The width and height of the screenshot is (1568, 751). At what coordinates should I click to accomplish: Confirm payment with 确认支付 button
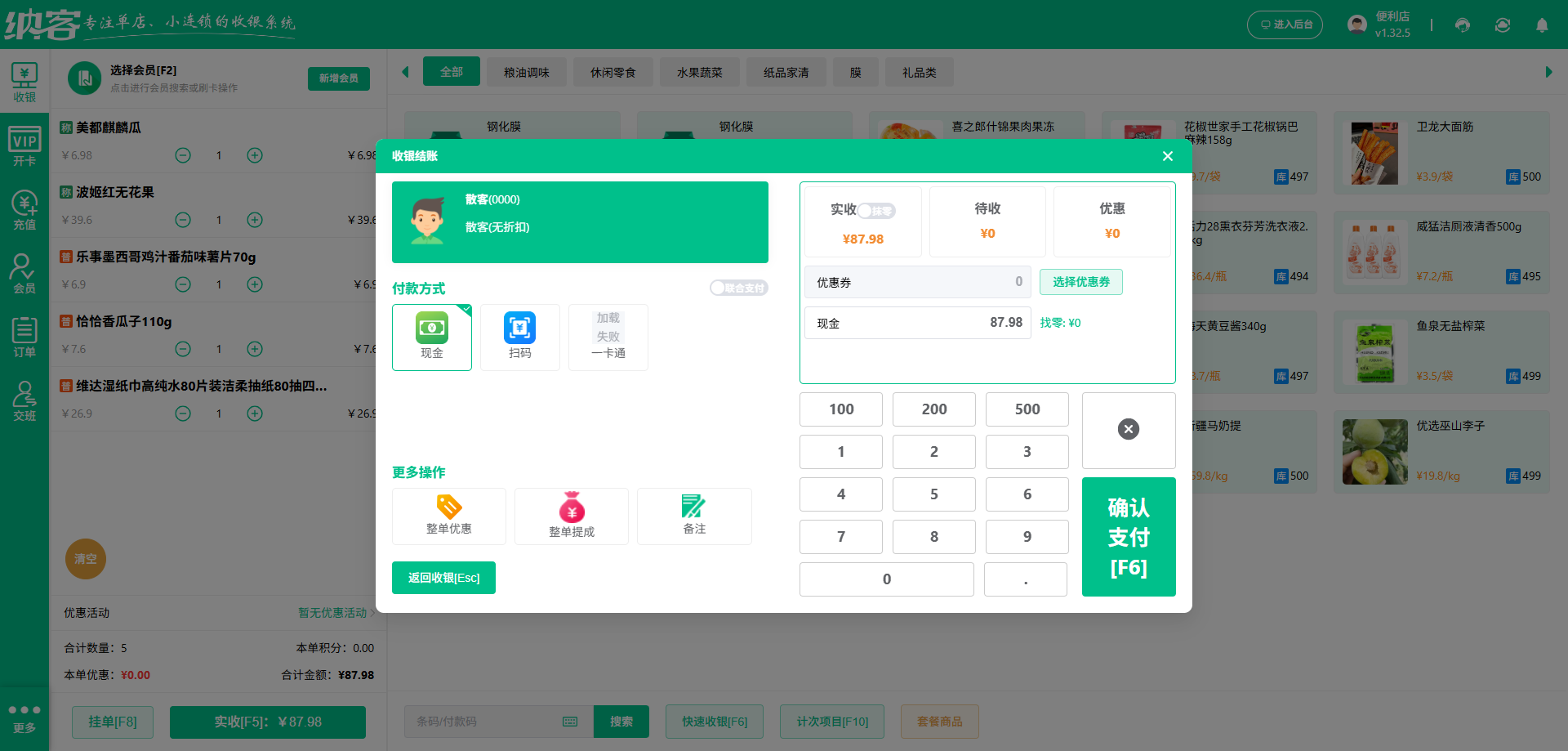click(x=1128, y=536)
